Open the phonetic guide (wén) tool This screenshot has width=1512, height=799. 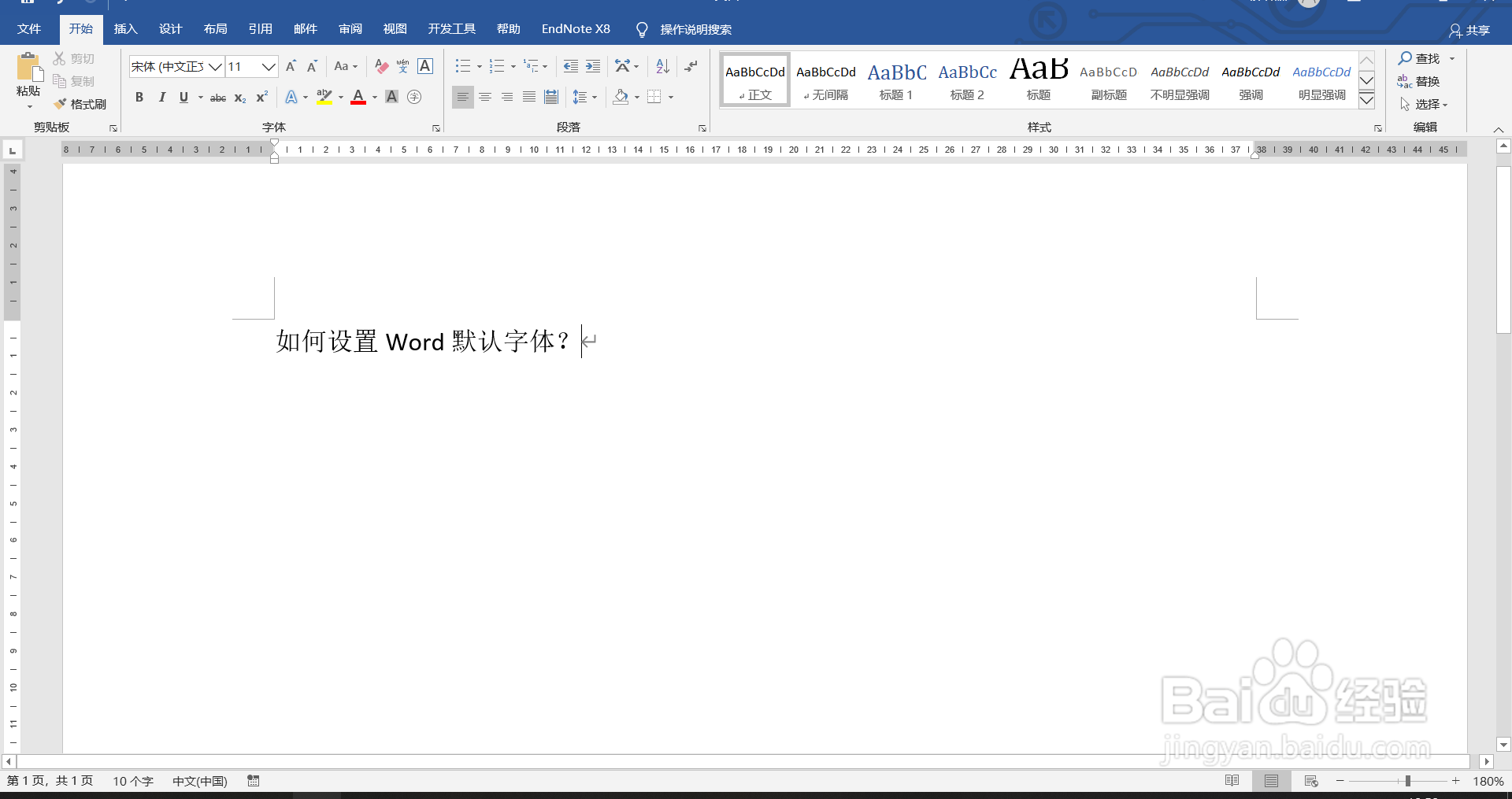point(403,66)
